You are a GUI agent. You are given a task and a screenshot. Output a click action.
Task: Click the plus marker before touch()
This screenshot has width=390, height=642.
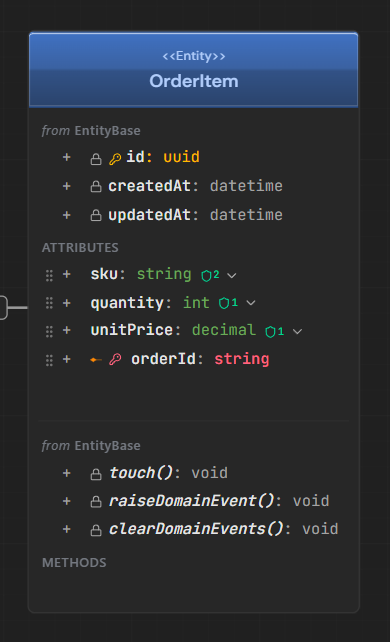pos(67,473)
